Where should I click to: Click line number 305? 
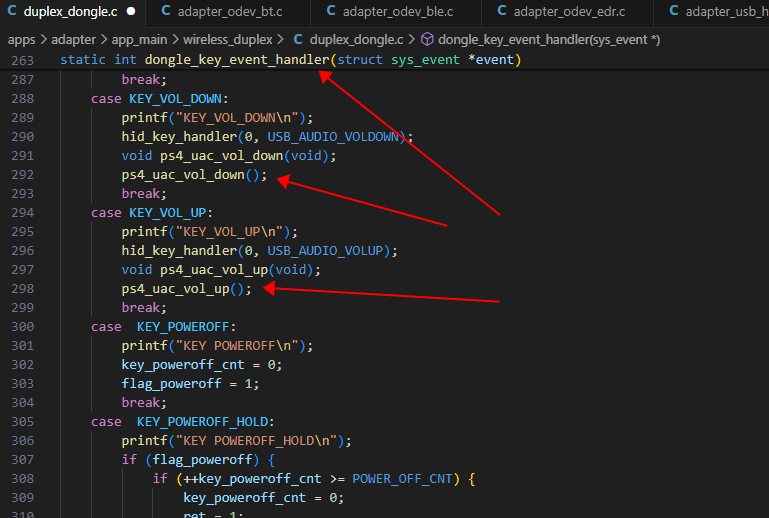[x=23, y=422]
